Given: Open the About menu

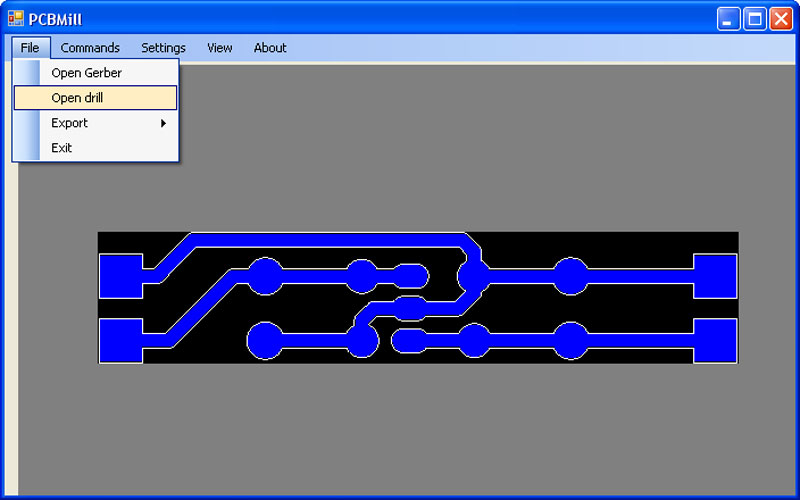Looking at the screenshot, I should pos(270,48).
